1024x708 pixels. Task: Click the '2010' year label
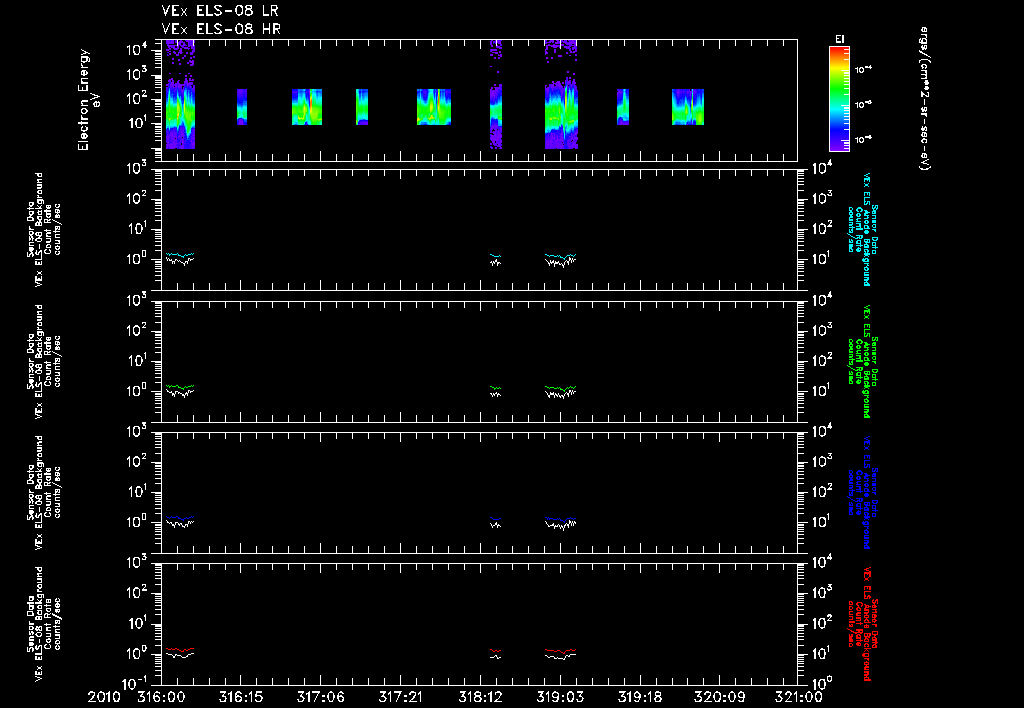coord(104,698)
